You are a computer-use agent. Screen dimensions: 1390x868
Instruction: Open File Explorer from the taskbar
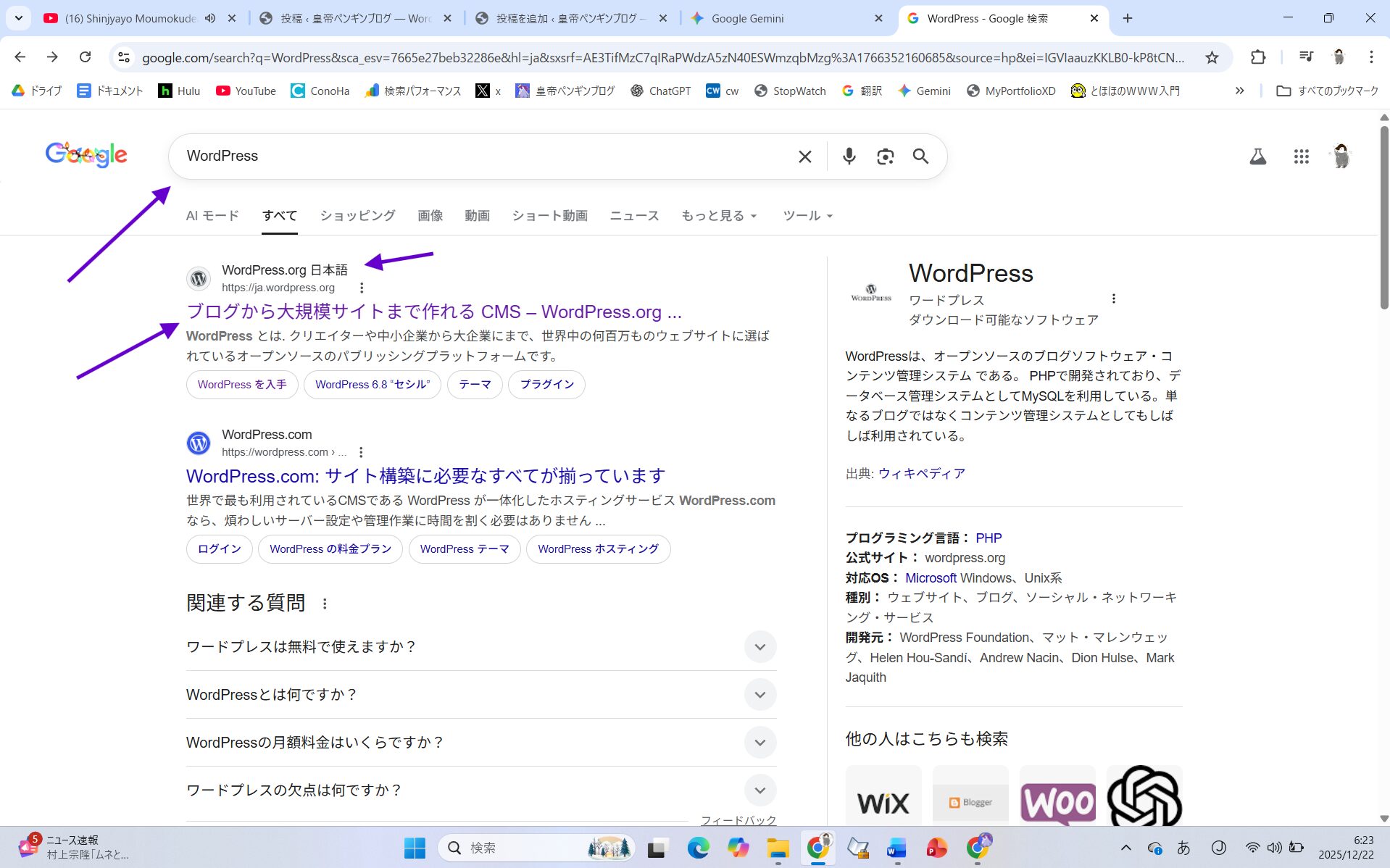point(778,848)
